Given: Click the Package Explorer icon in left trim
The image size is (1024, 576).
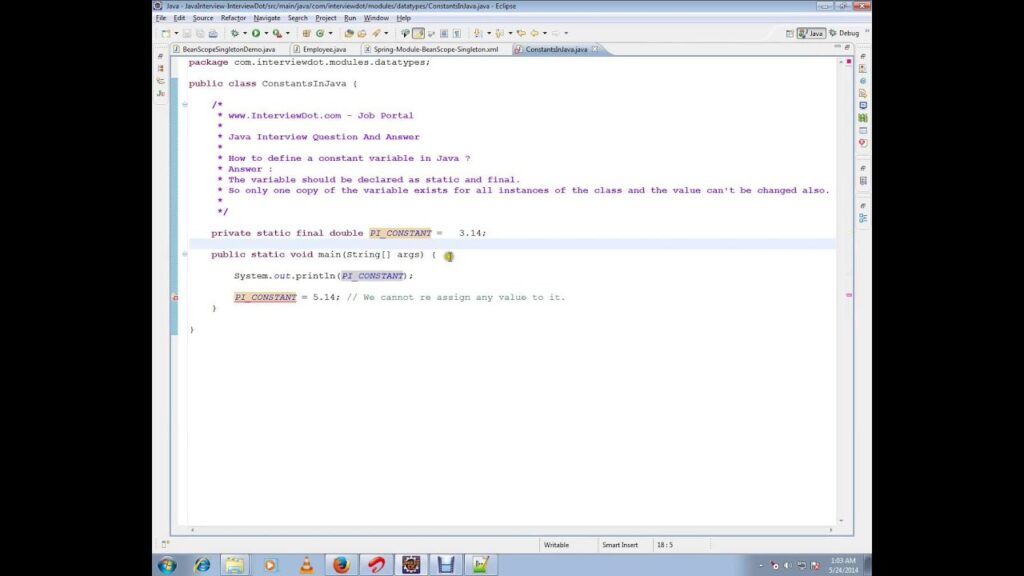Looking at the screenshot, I should 161,69.
